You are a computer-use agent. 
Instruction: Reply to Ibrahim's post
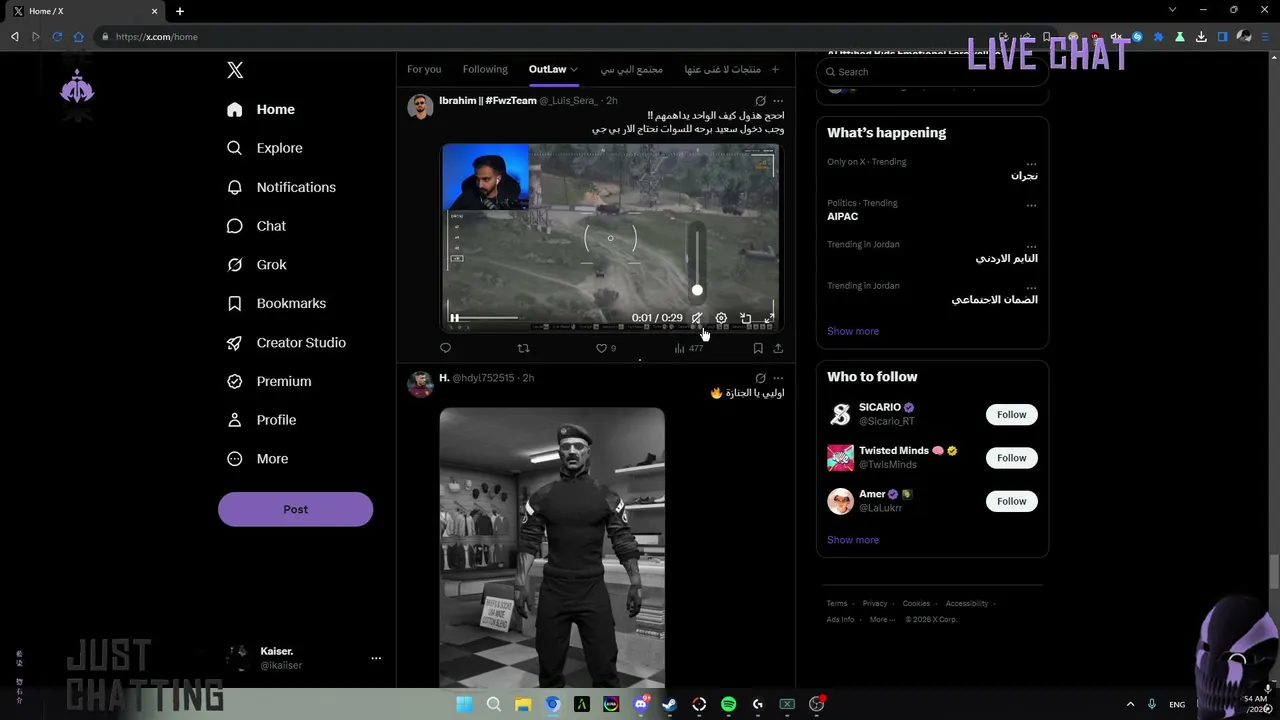(445, 348)
